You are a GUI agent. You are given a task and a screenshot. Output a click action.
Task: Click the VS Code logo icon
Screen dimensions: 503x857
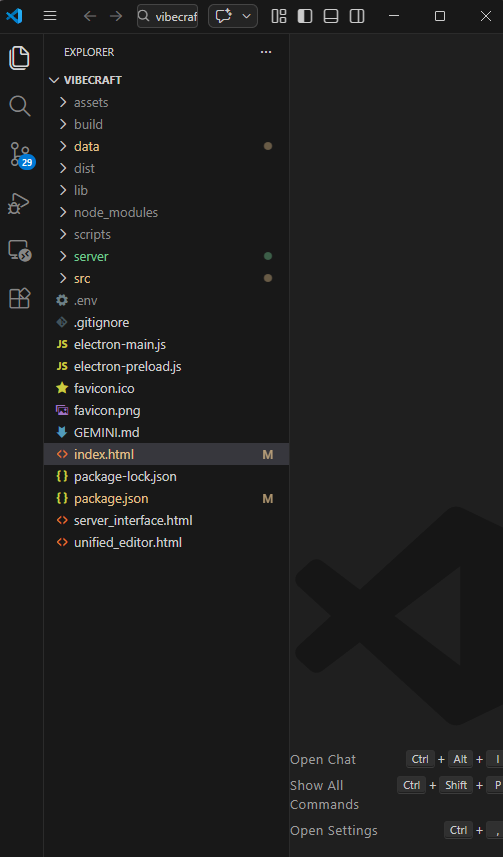coord(14,16)
